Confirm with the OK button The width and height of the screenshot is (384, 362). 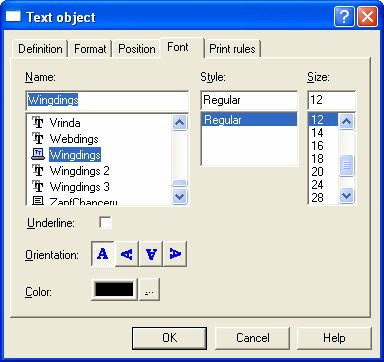pyautogui.click(x=169, y=338)
